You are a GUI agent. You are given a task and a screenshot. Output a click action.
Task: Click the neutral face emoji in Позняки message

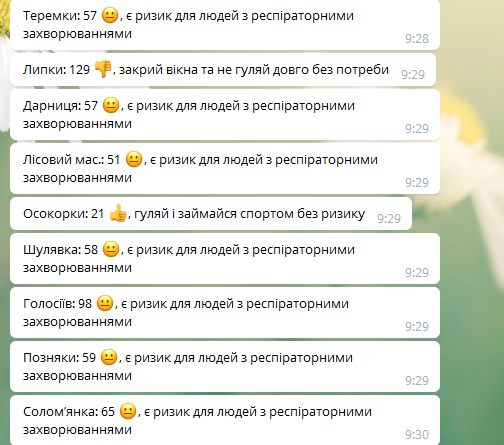click(x=109, y=357)
